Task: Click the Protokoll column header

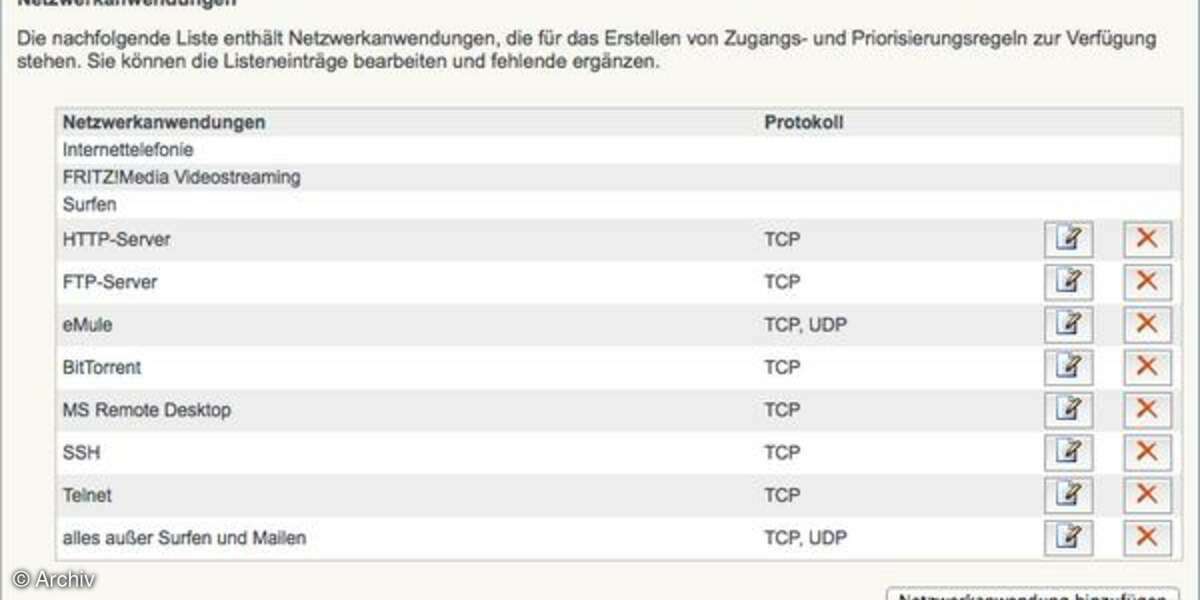Action: [804, 122]
